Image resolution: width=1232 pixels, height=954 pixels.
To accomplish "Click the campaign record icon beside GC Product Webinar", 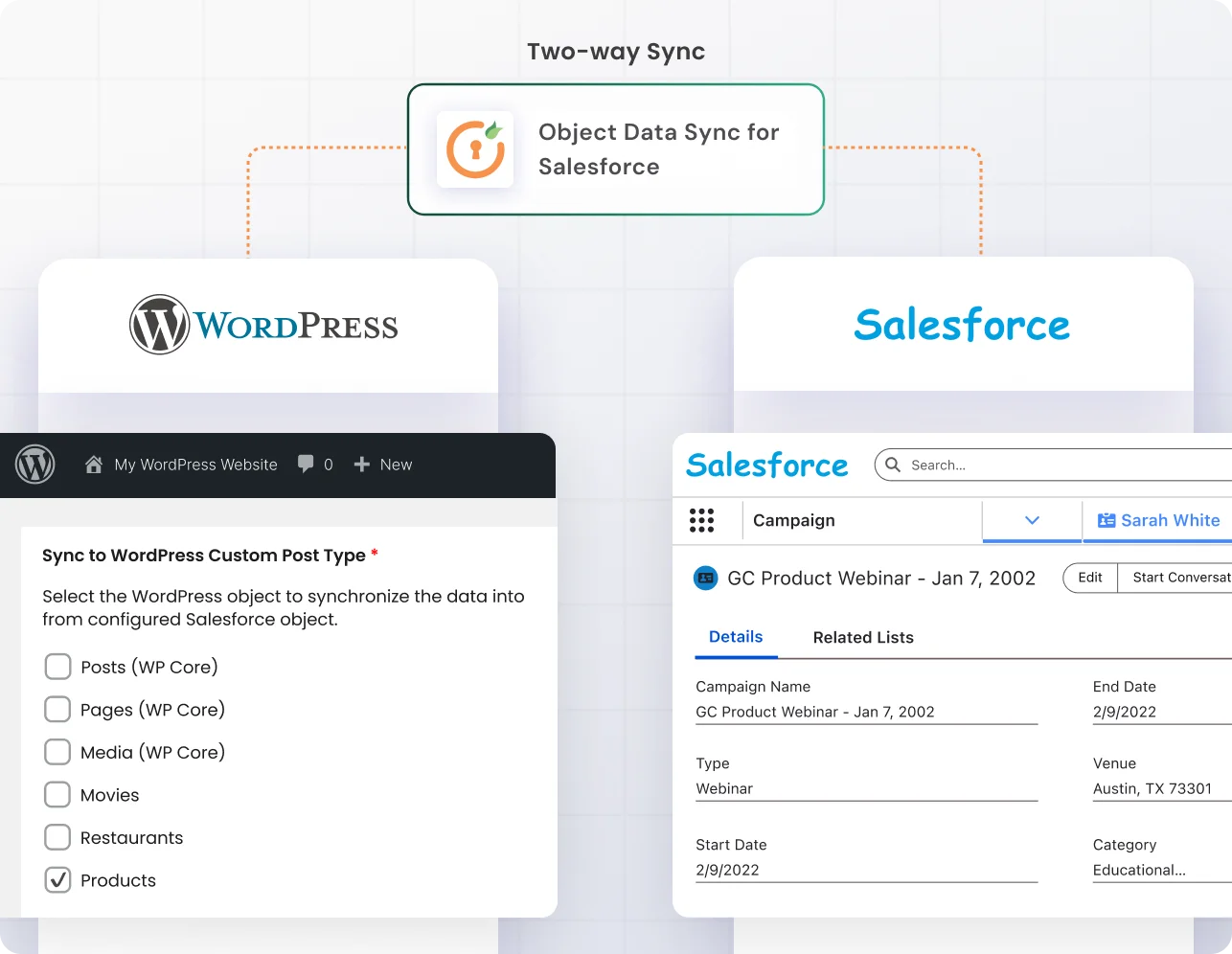I will [706, 578].
